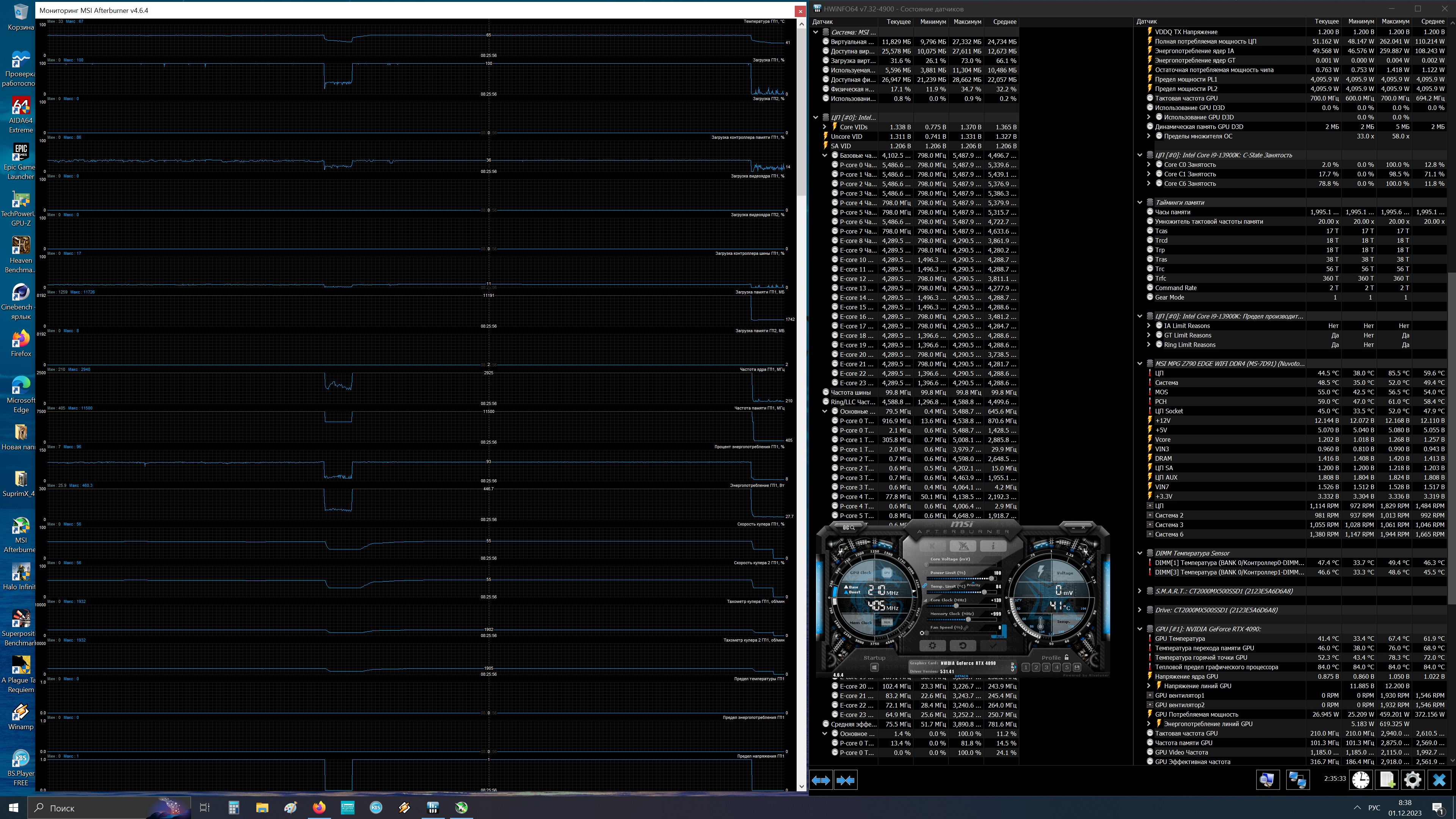Click DETACH link in Afterburner
Image resolution: width=1456 pixels, height=819 pixels.
tap(961, 676)
